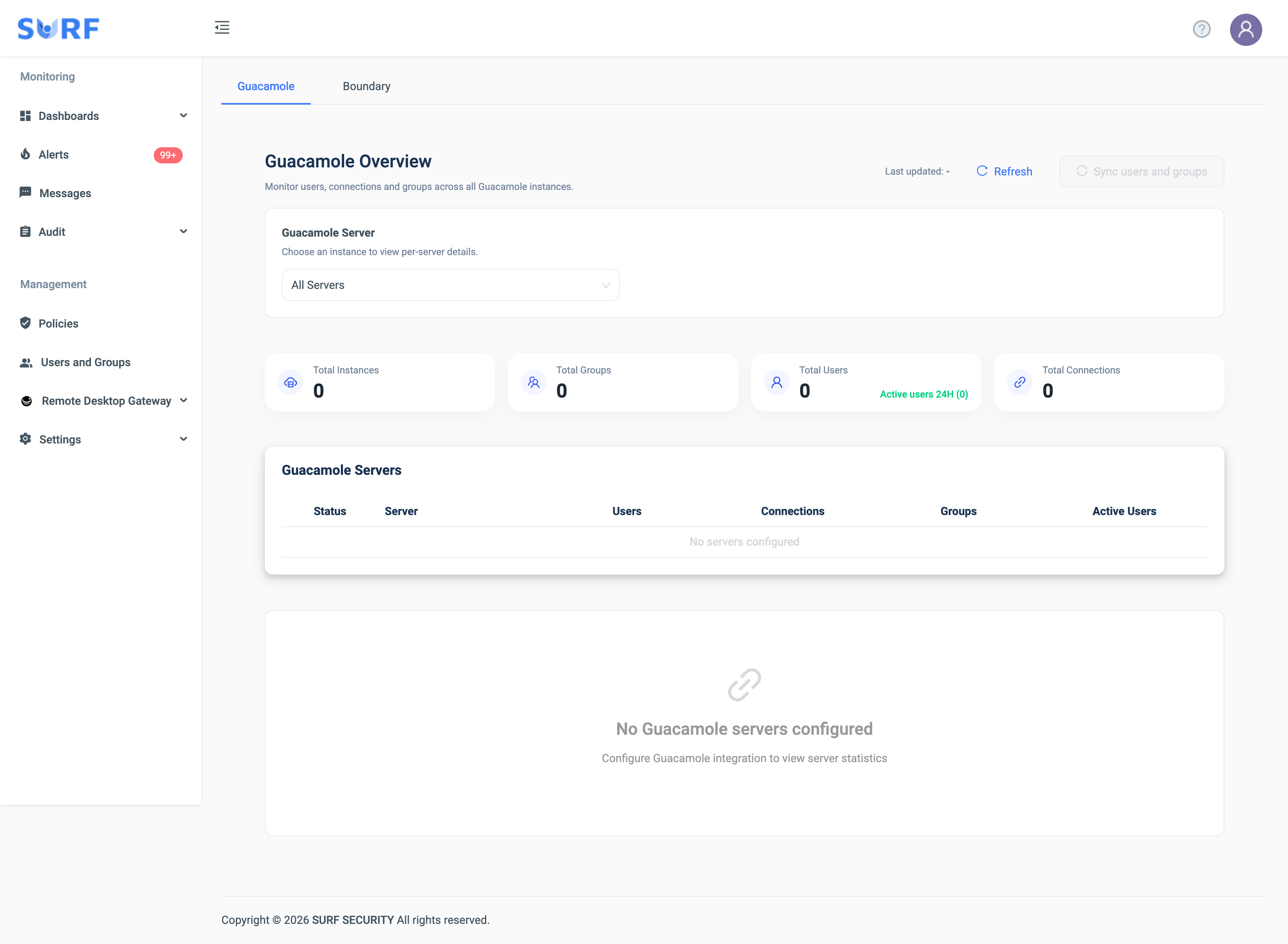Click "Choose an instance to view per-server details."
Screen dimensions: 1288x944
tap(380, 252)
